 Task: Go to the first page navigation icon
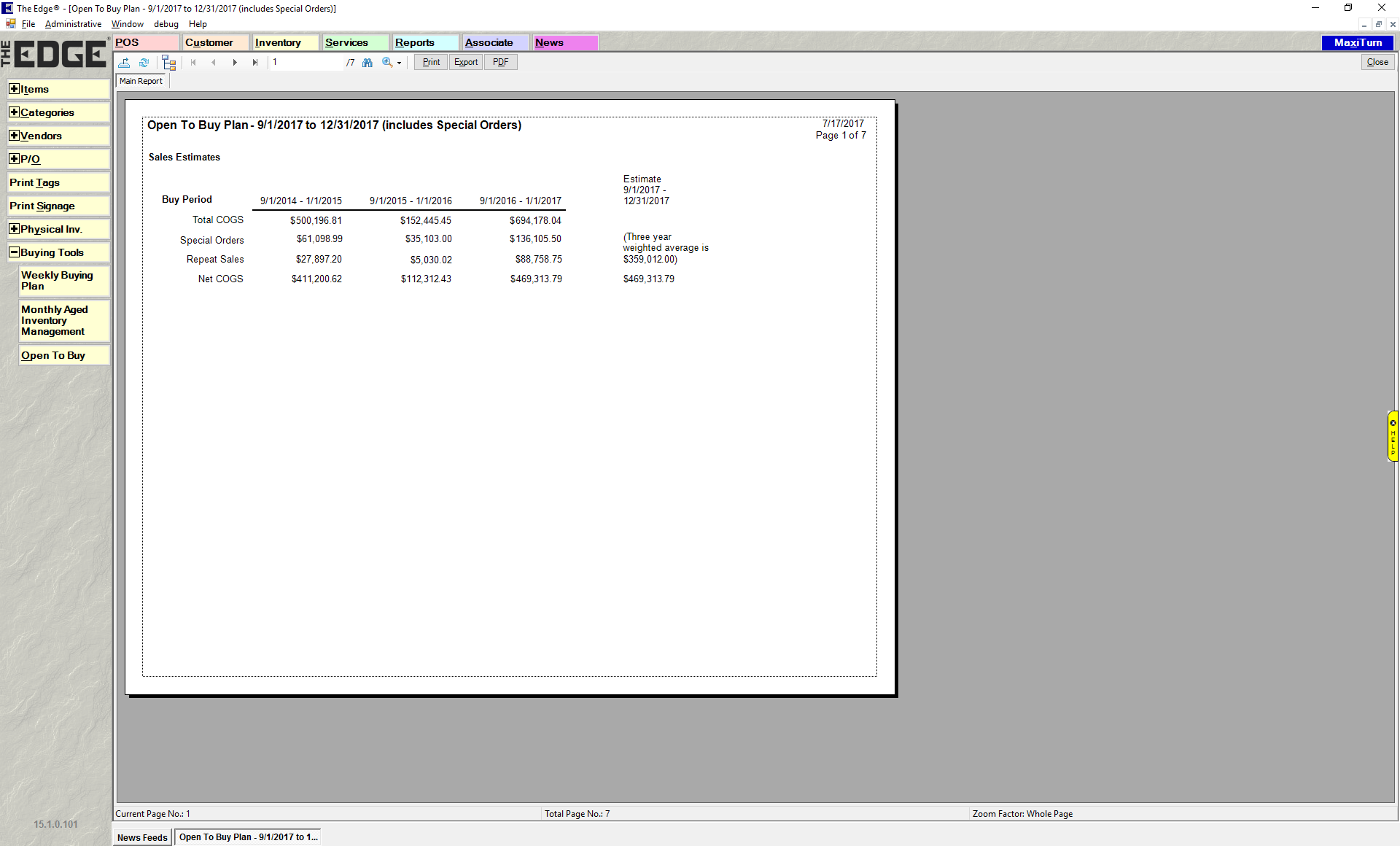pos(193,63)
